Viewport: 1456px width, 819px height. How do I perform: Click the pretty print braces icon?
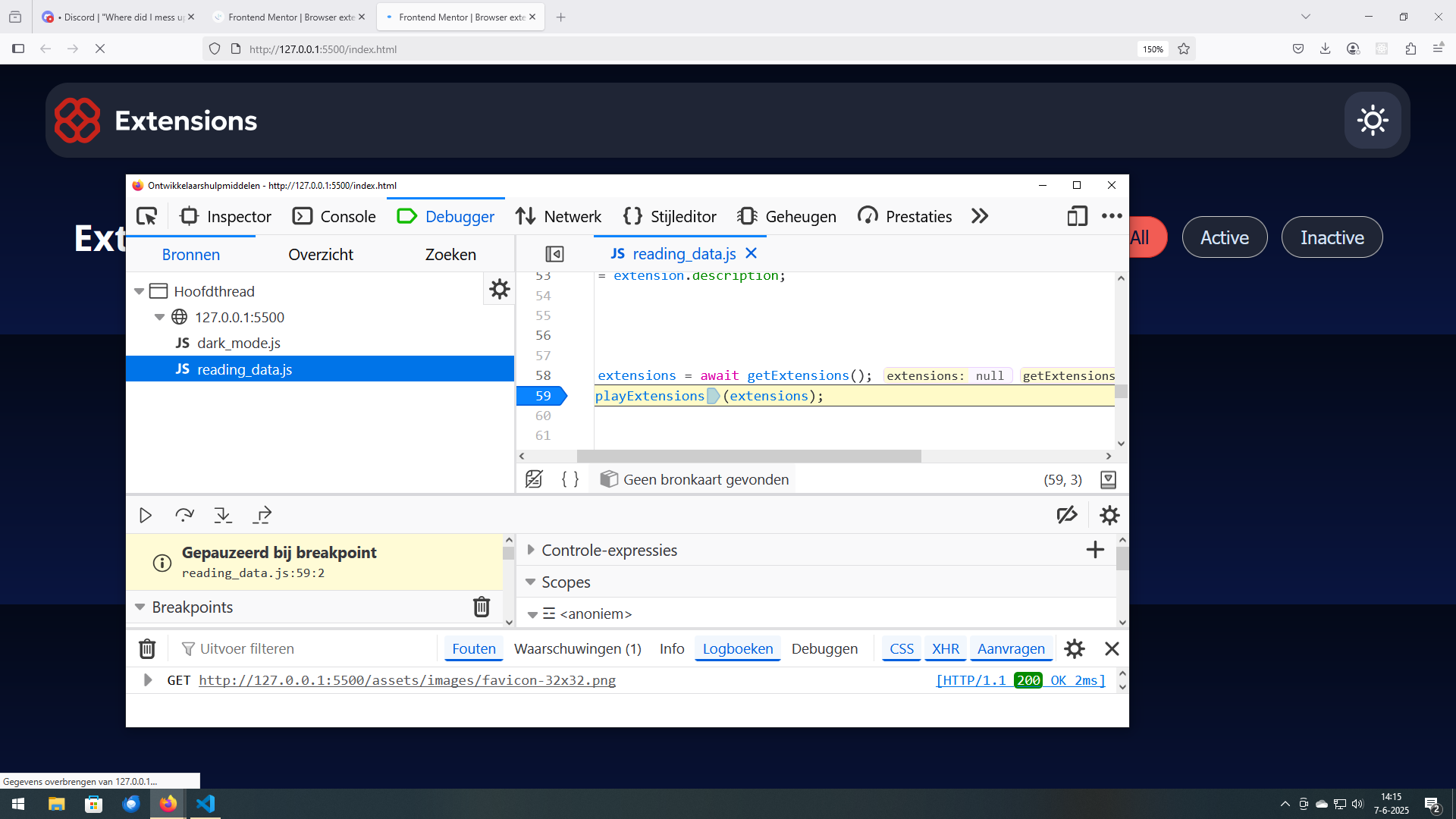570,479
